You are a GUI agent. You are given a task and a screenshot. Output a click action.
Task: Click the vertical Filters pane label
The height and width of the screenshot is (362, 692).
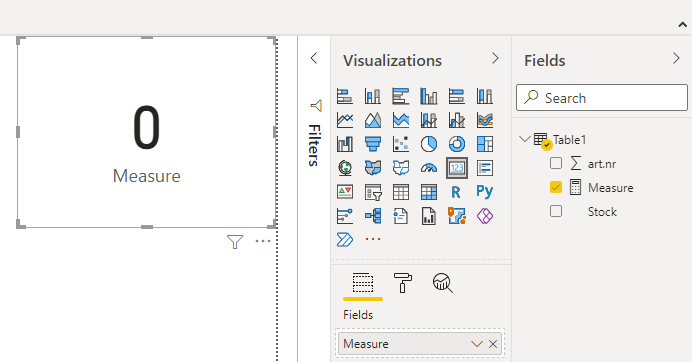[314, 145]
